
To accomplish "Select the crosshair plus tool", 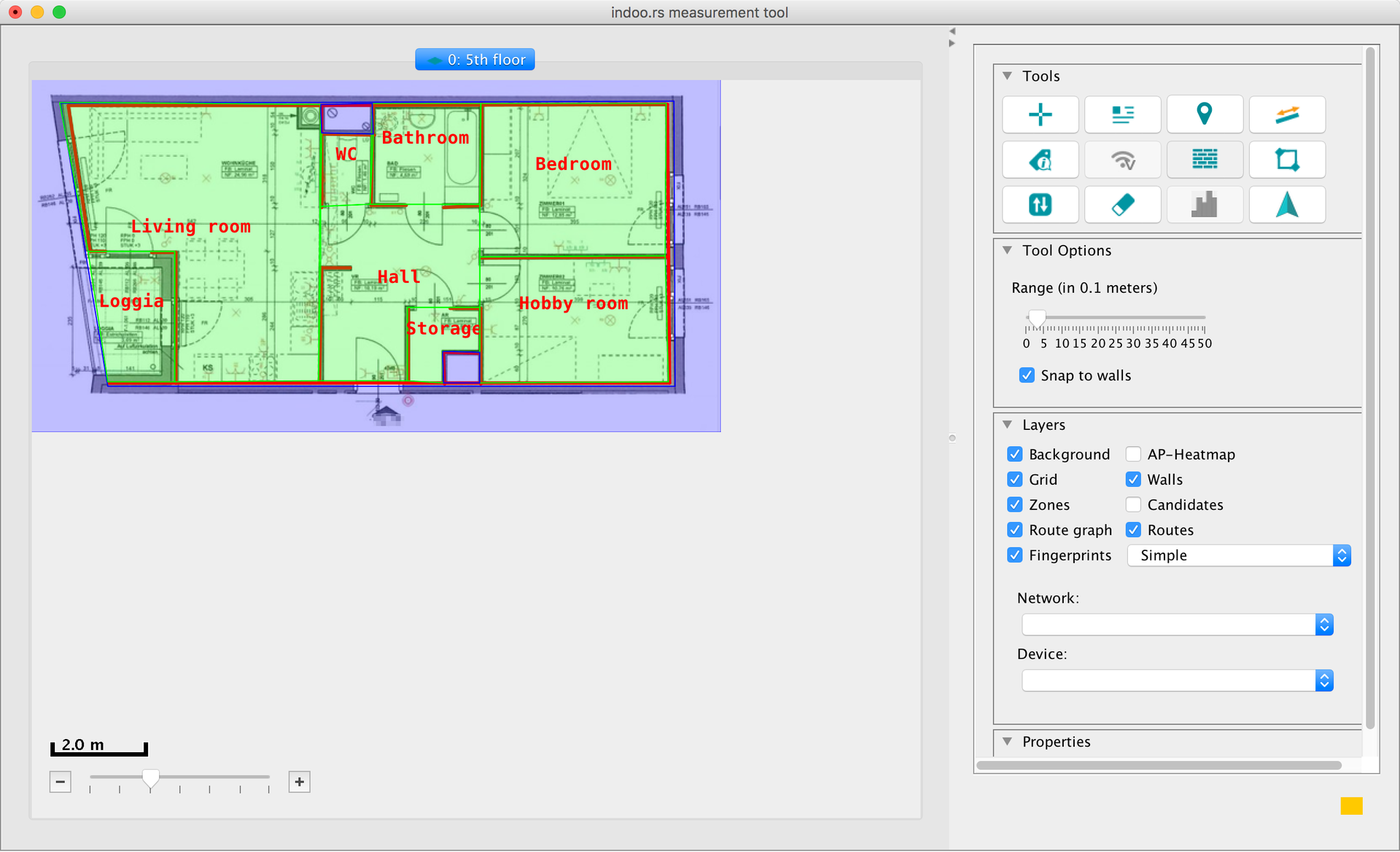I will pos(1040,114).
